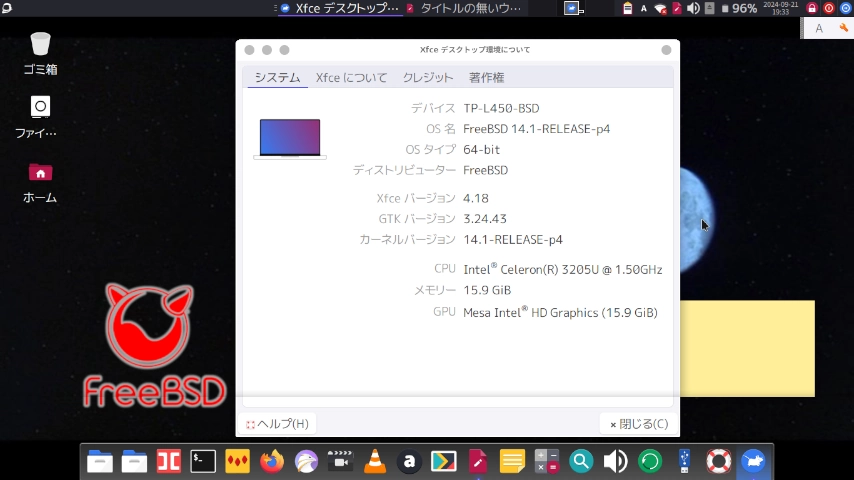Open the yellow sticky notes dock icon
Screen dimensions: 854x480
click(512, 461)
